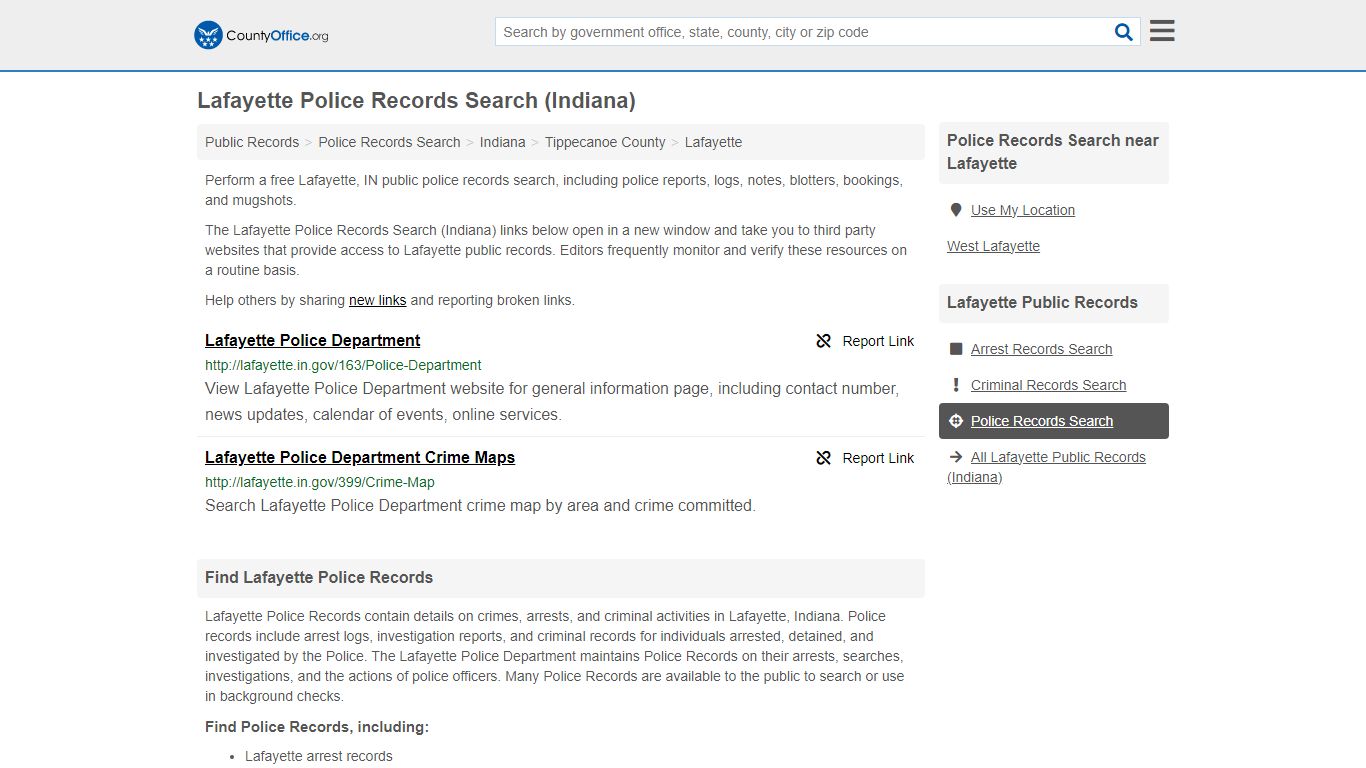Go to Police Records Search in the breadcrumb
1366x768 pixels.
[x=389, y=142]
